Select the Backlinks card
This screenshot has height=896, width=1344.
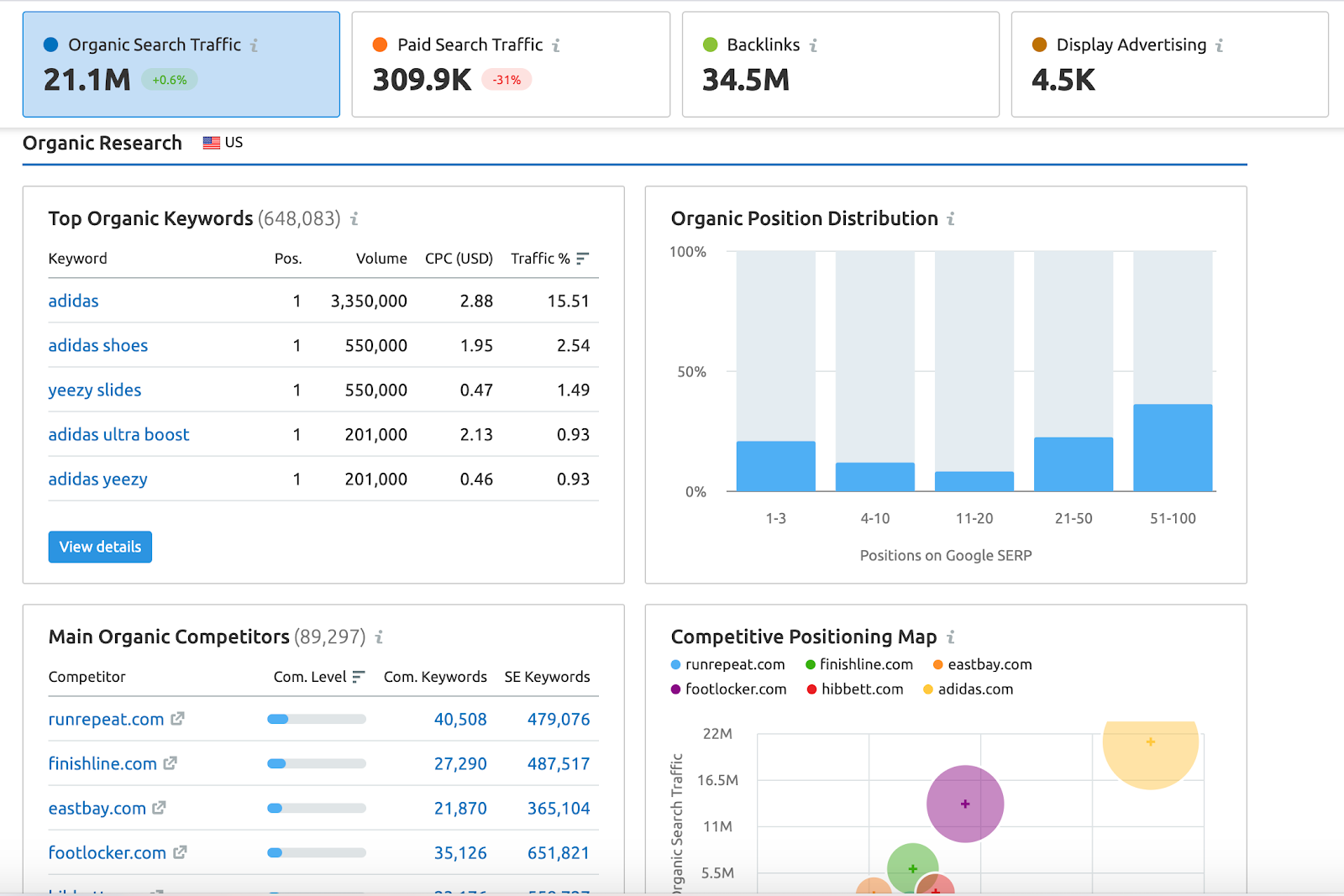coord(841,64)
